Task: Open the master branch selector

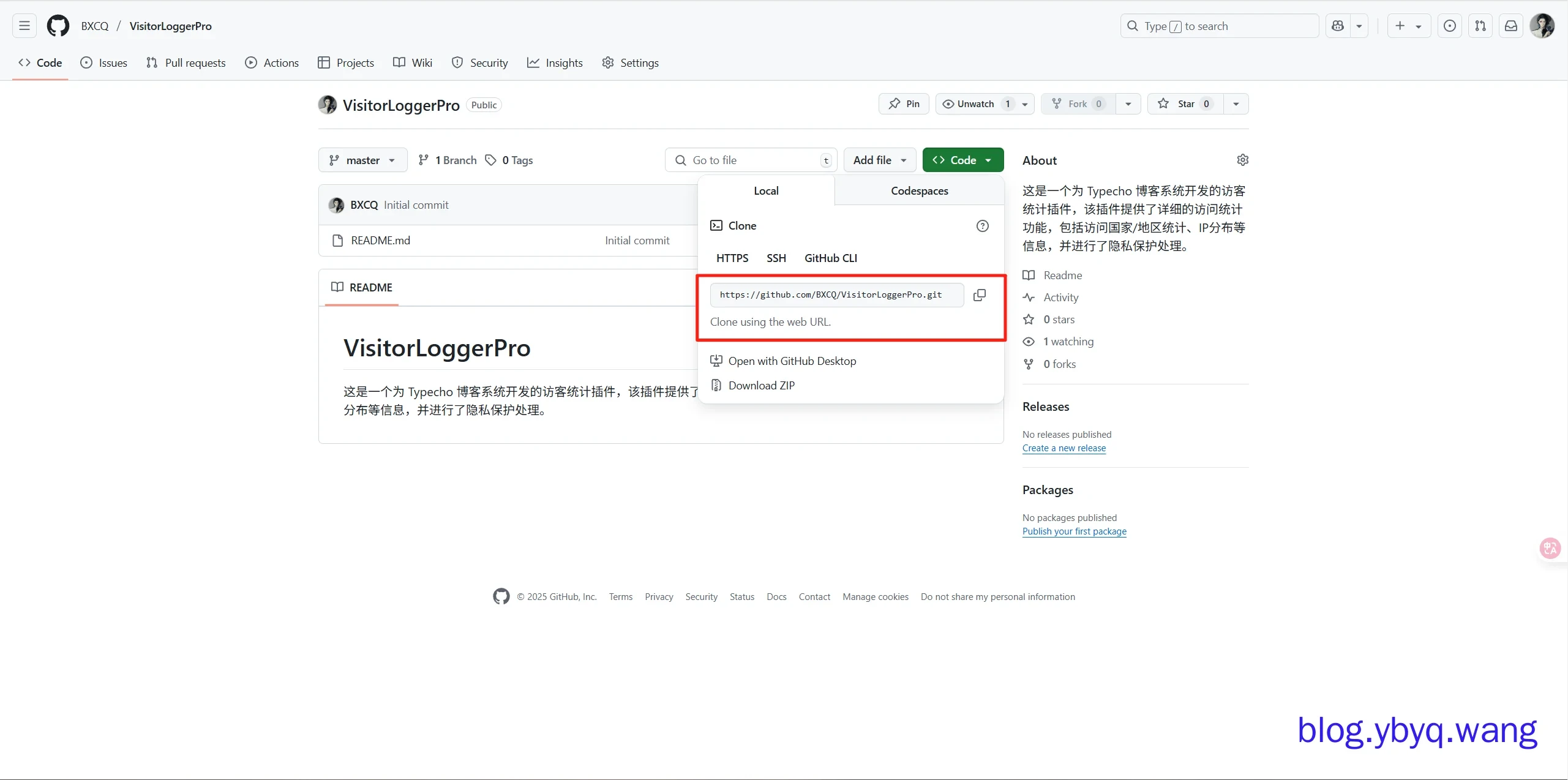Action: pos(362,160)
